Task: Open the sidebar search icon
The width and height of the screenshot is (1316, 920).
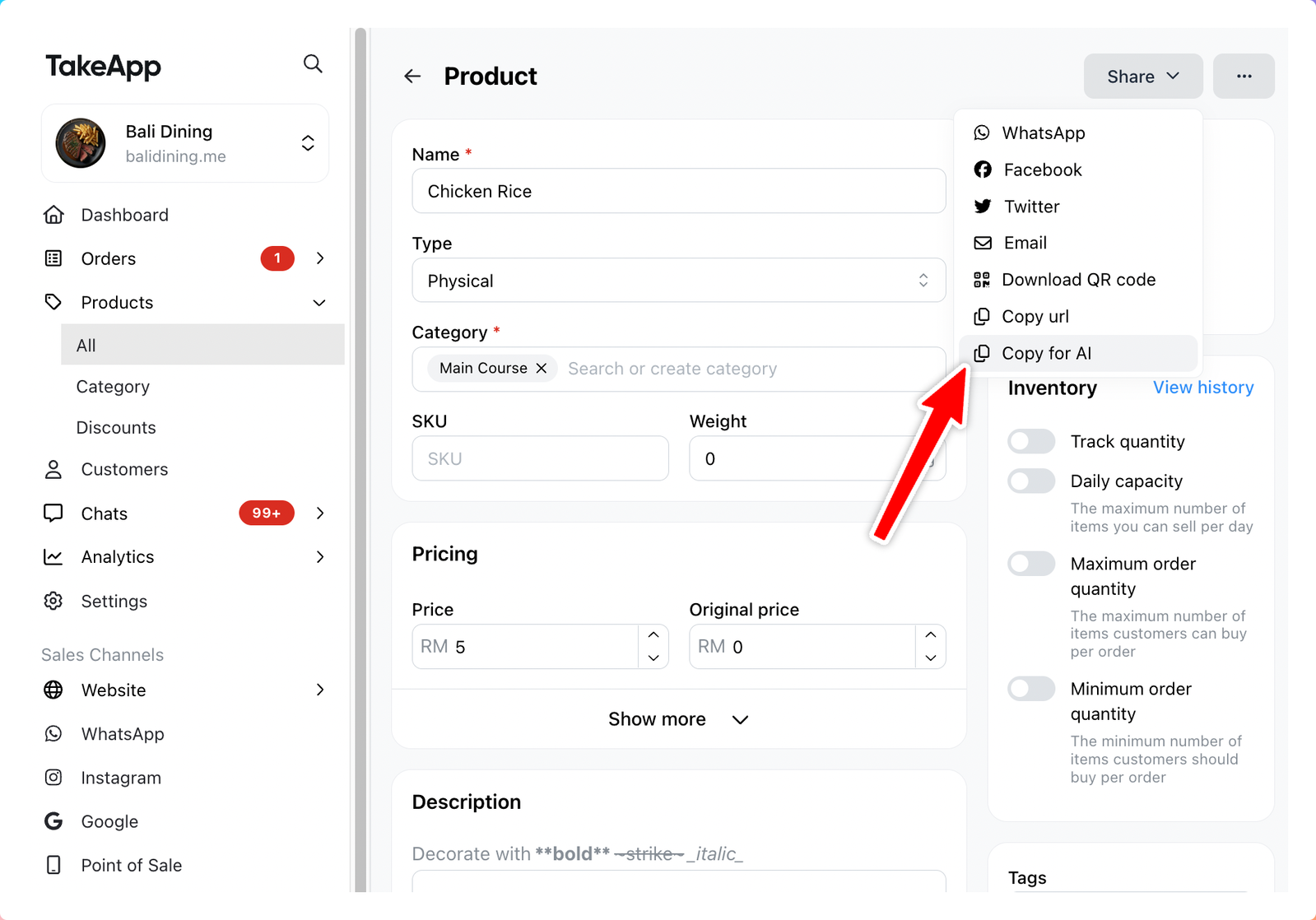Action: coord(313,63)
